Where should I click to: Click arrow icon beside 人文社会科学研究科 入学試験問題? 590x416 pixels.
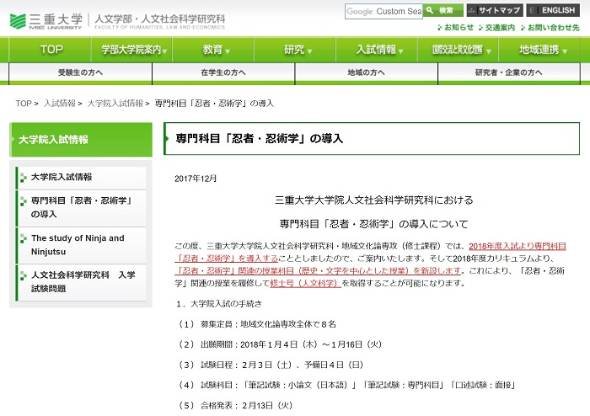point(23,276)
